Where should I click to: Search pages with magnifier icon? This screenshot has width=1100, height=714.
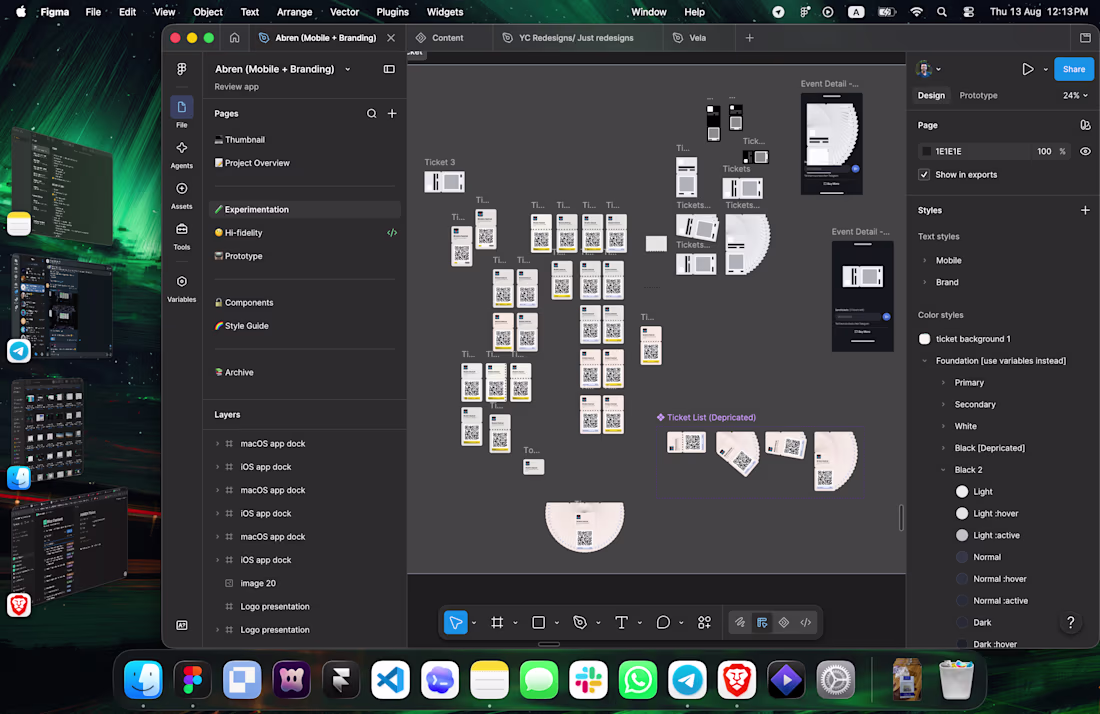371,114
